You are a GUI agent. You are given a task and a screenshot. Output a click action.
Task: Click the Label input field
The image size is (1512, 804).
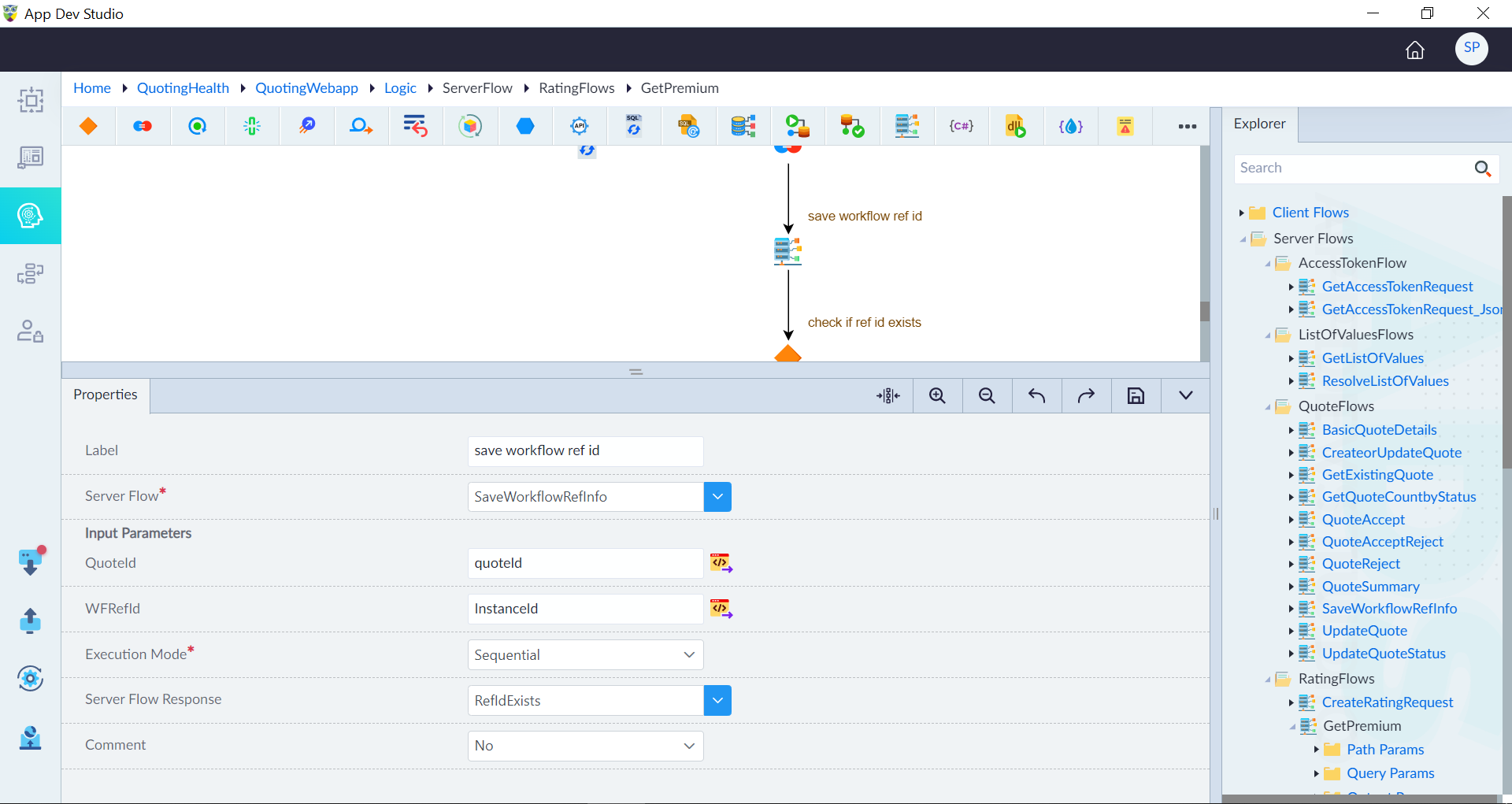(x=585, y=451)
